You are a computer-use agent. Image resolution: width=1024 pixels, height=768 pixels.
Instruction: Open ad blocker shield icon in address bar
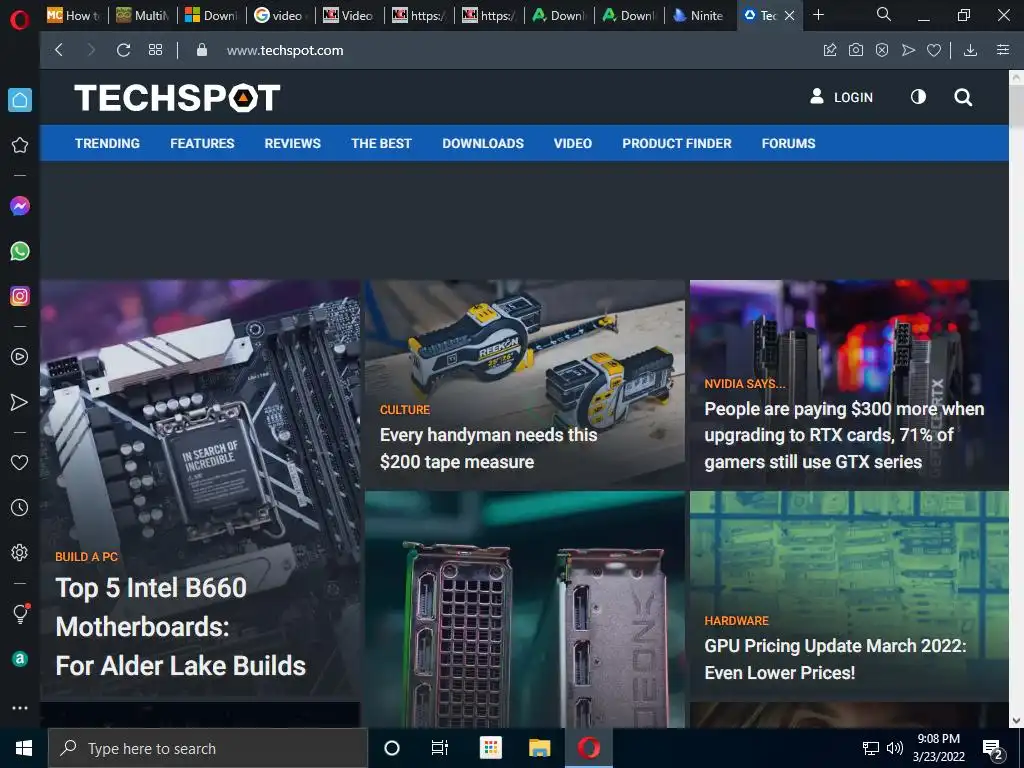[x=882, y=50]
